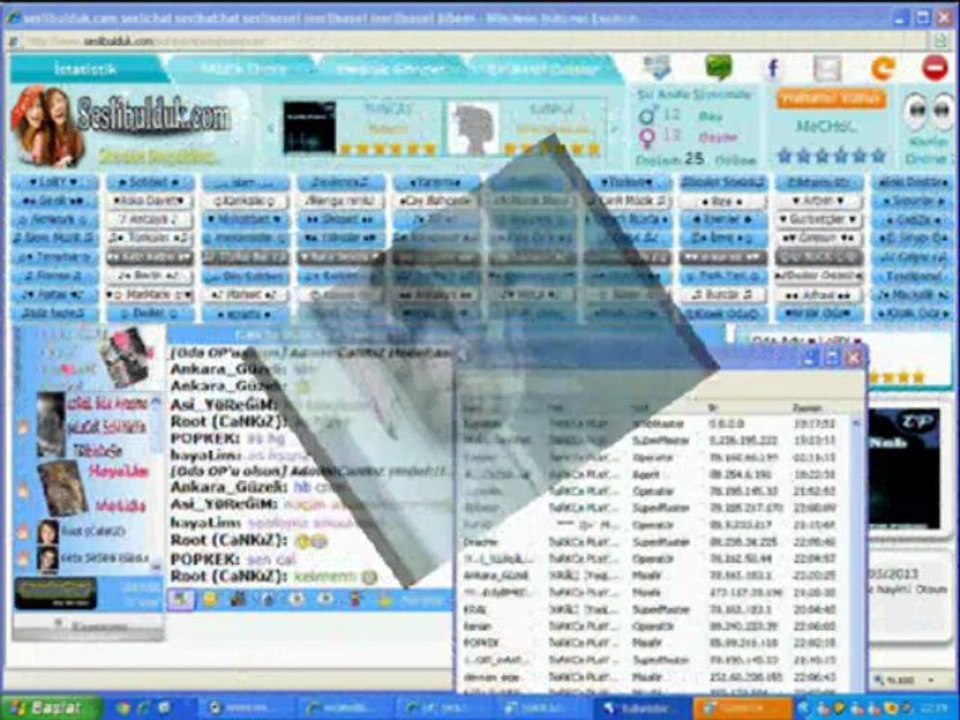Enter the Rize room
Screen dimensions: 960x720
(x=722, y=200)
